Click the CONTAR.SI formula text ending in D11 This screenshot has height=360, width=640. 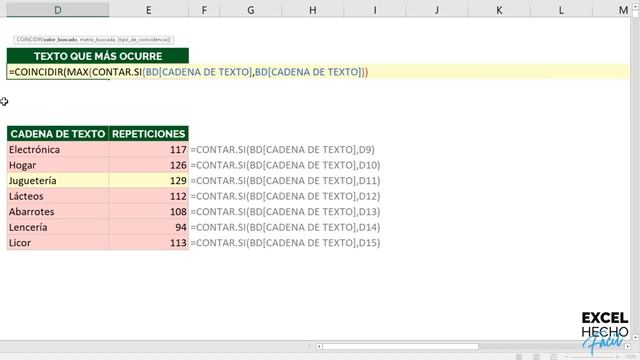285,180
